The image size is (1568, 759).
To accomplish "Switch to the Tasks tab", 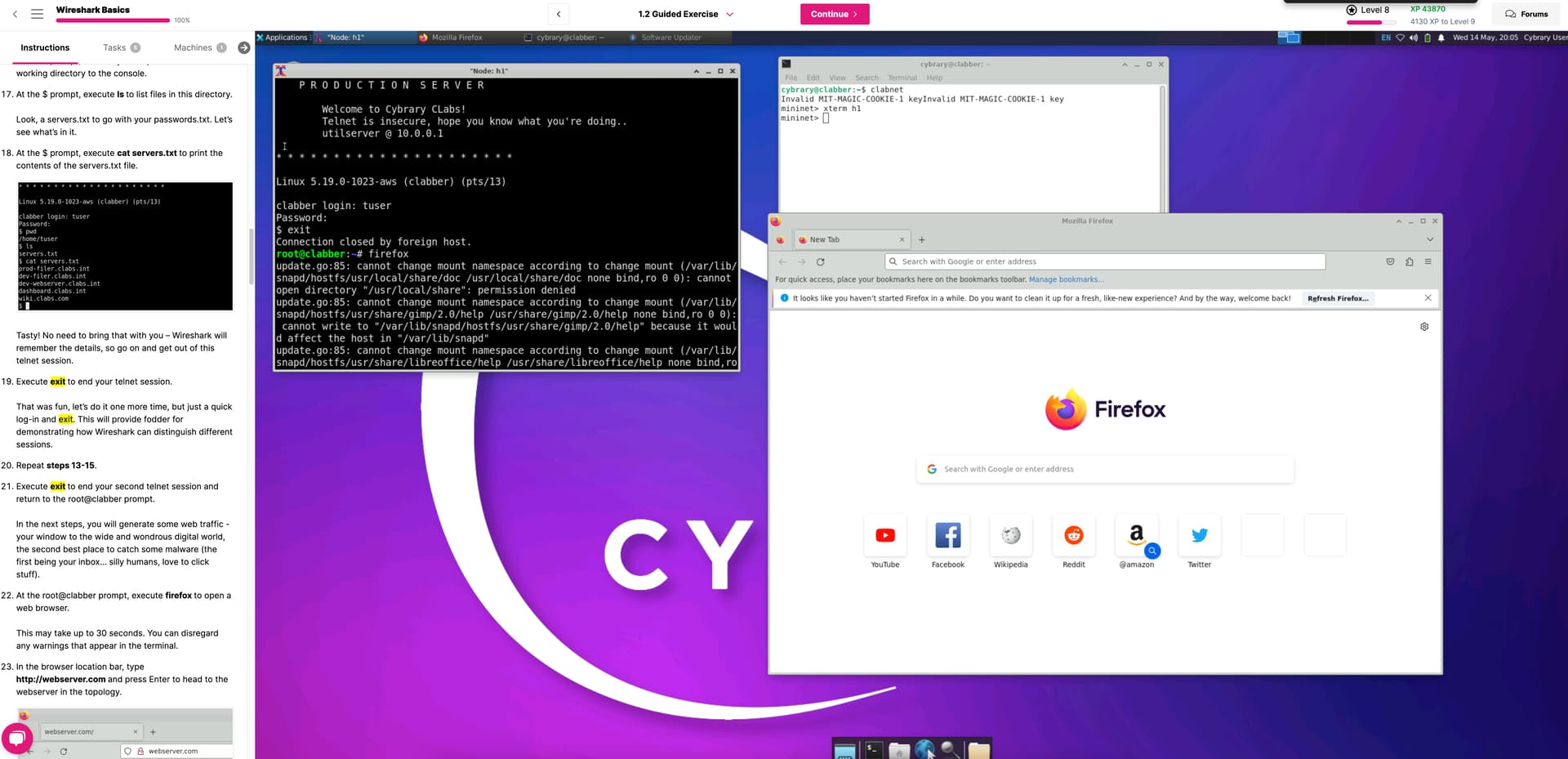I will 114,47.
